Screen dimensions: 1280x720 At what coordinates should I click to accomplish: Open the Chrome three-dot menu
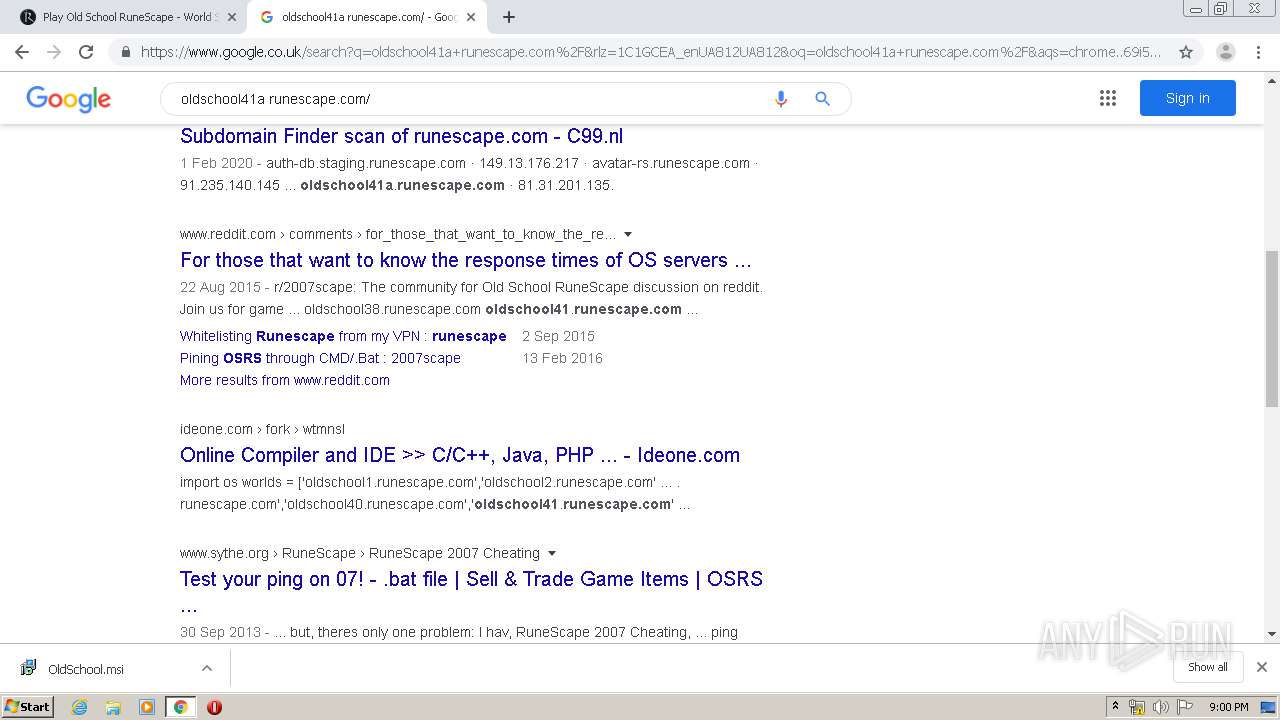[x=1258, y=52]
